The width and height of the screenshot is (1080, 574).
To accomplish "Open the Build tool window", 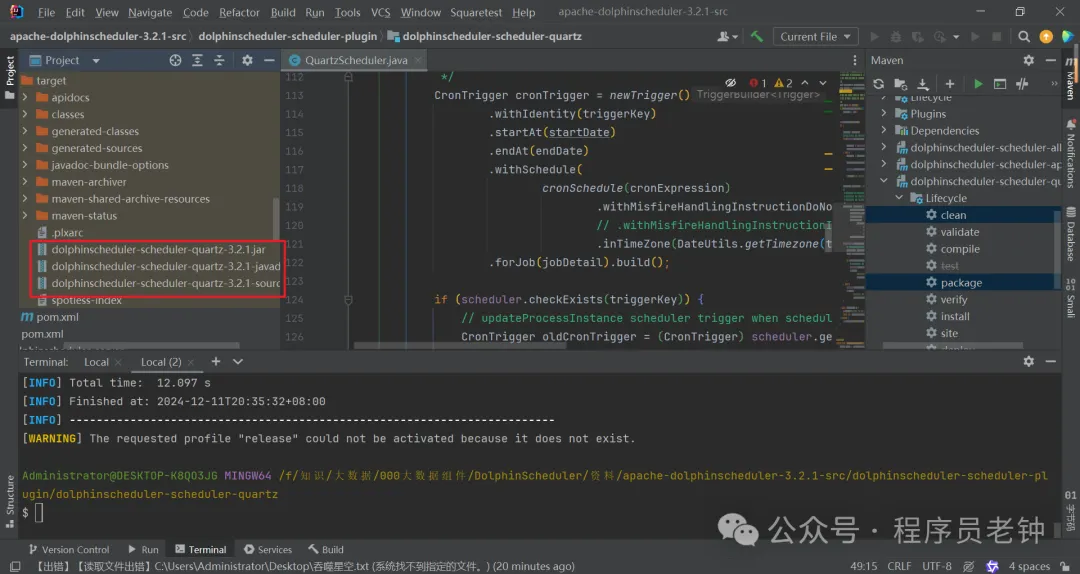I will [x=326, y=549].
